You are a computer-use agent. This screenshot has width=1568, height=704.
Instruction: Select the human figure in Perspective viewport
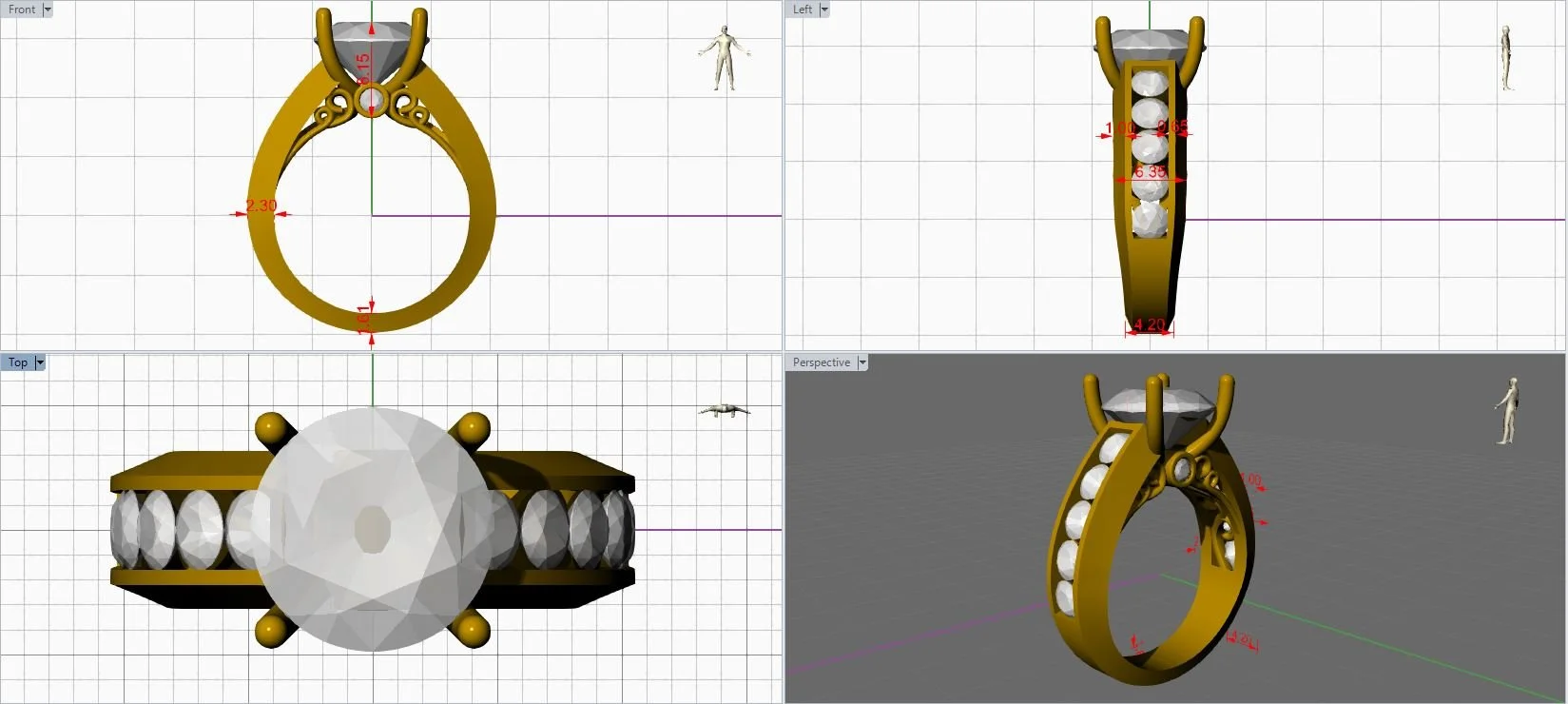click(1507, 410)
